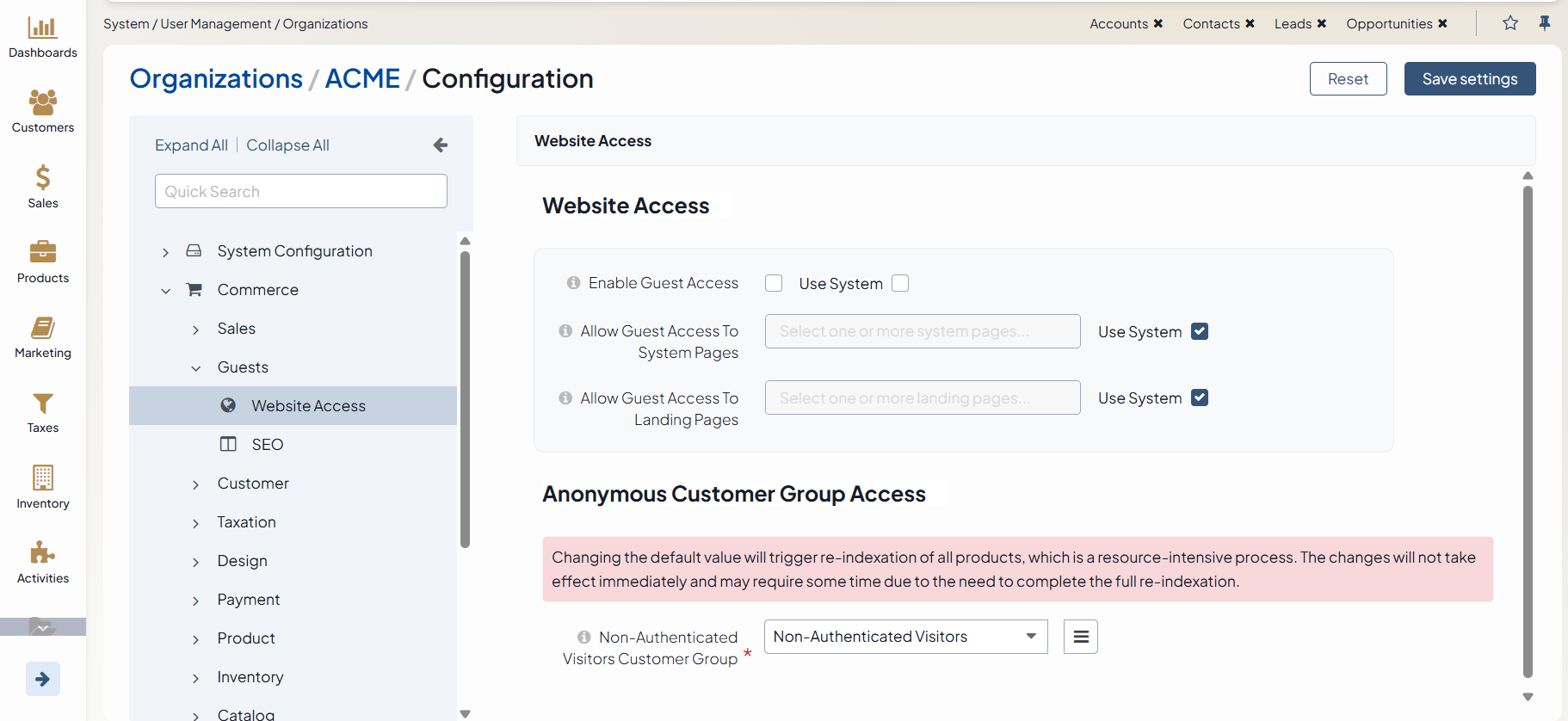Expand the System Configuration tree node

click(165, 252)
